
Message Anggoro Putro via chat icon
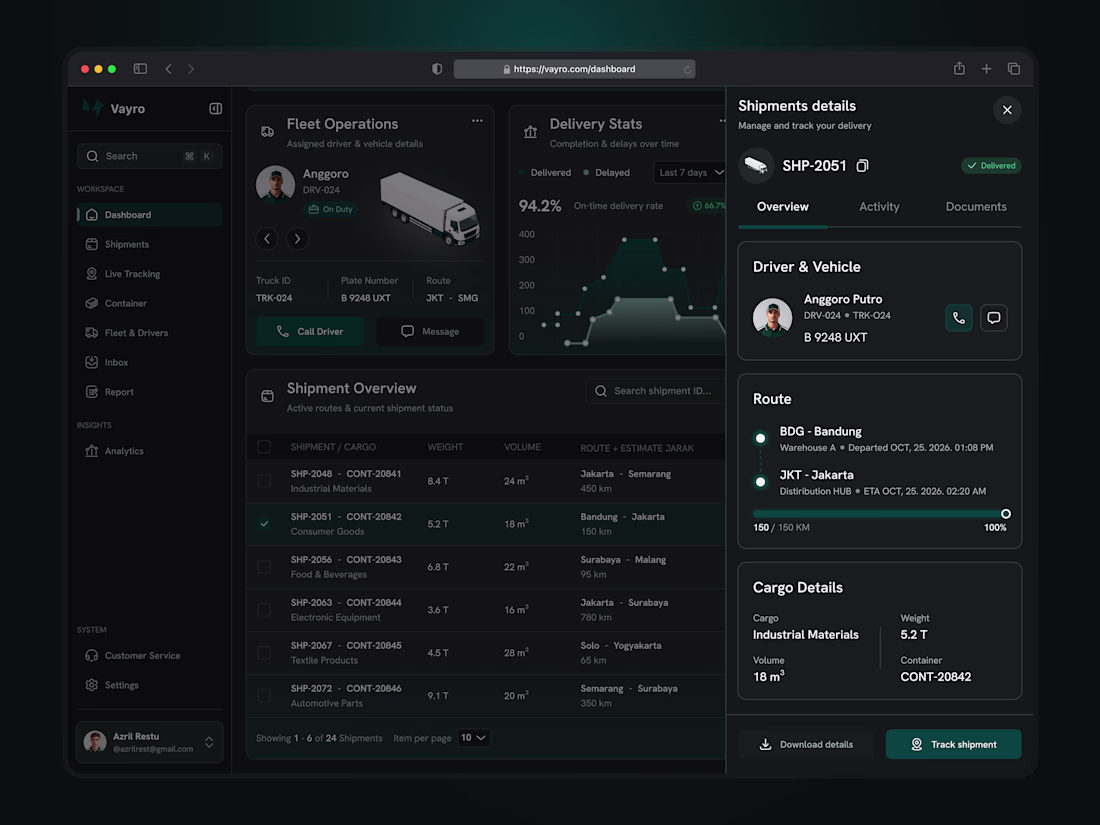993,318
